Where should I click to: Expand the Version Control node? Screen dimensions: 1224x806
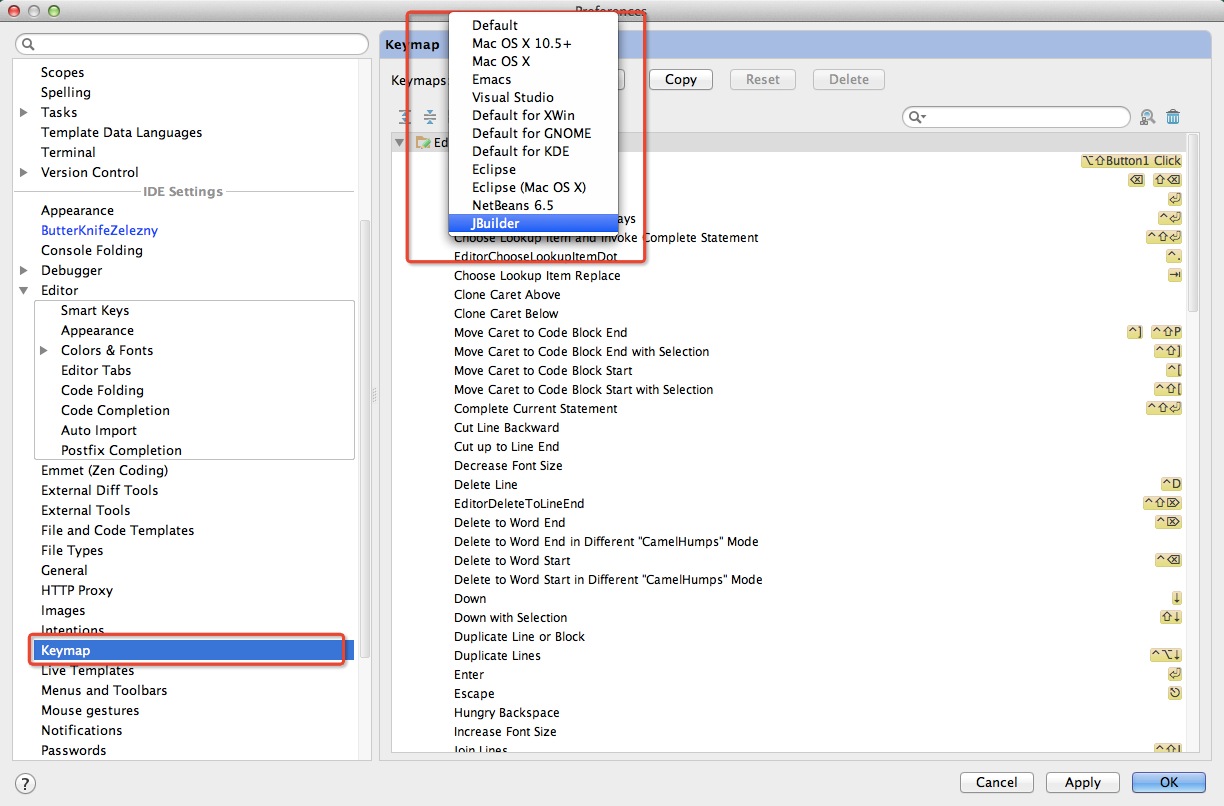point(24,172)
